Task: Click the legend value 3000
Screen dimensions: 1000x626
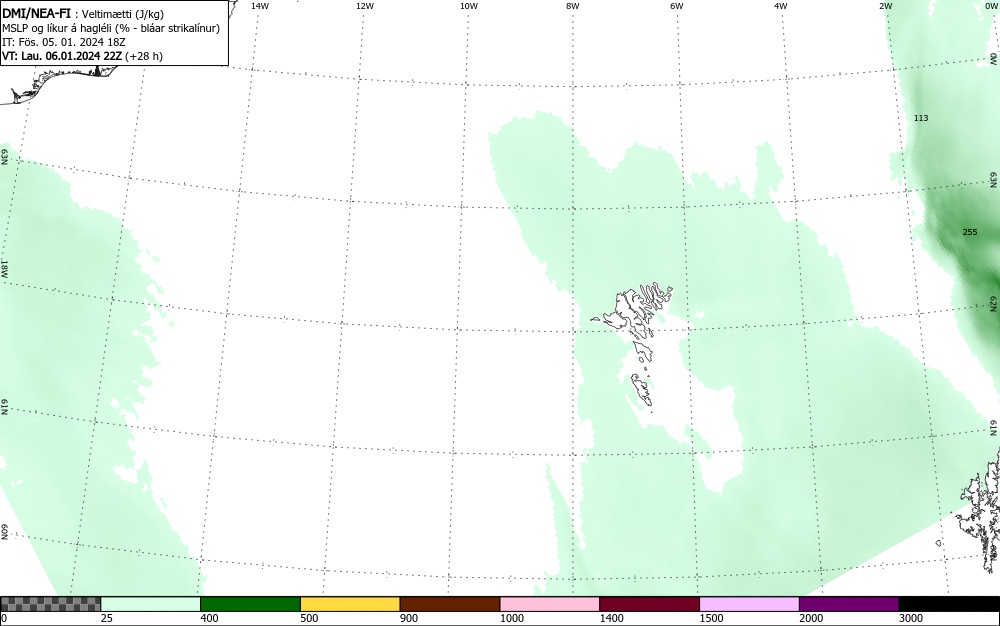Action: click(911, 618)
